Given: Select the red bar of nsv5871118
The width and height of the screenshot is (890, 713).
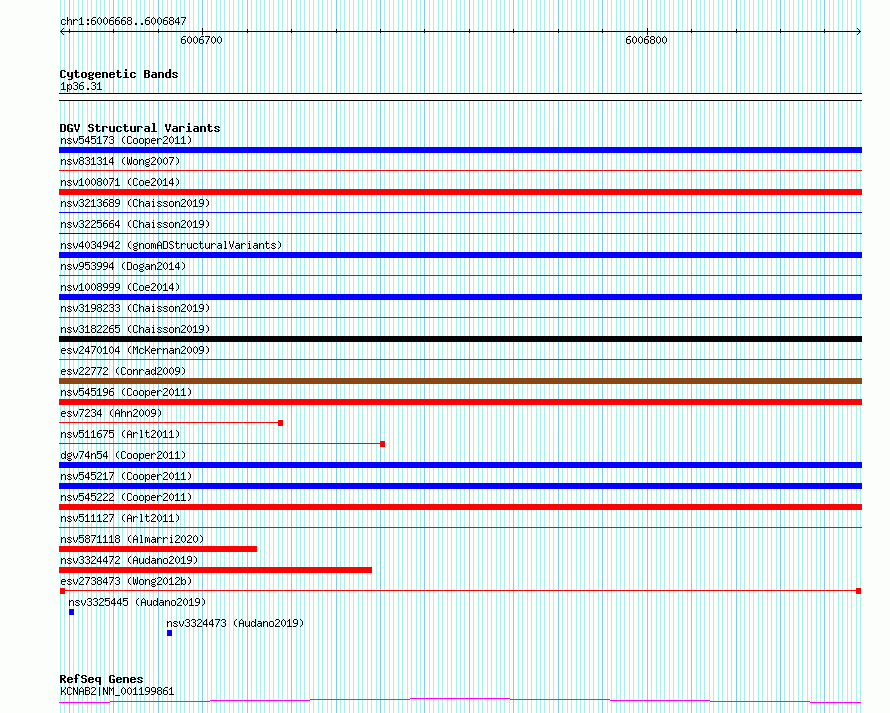Looking at the screenshot, I should click(158, 549).
